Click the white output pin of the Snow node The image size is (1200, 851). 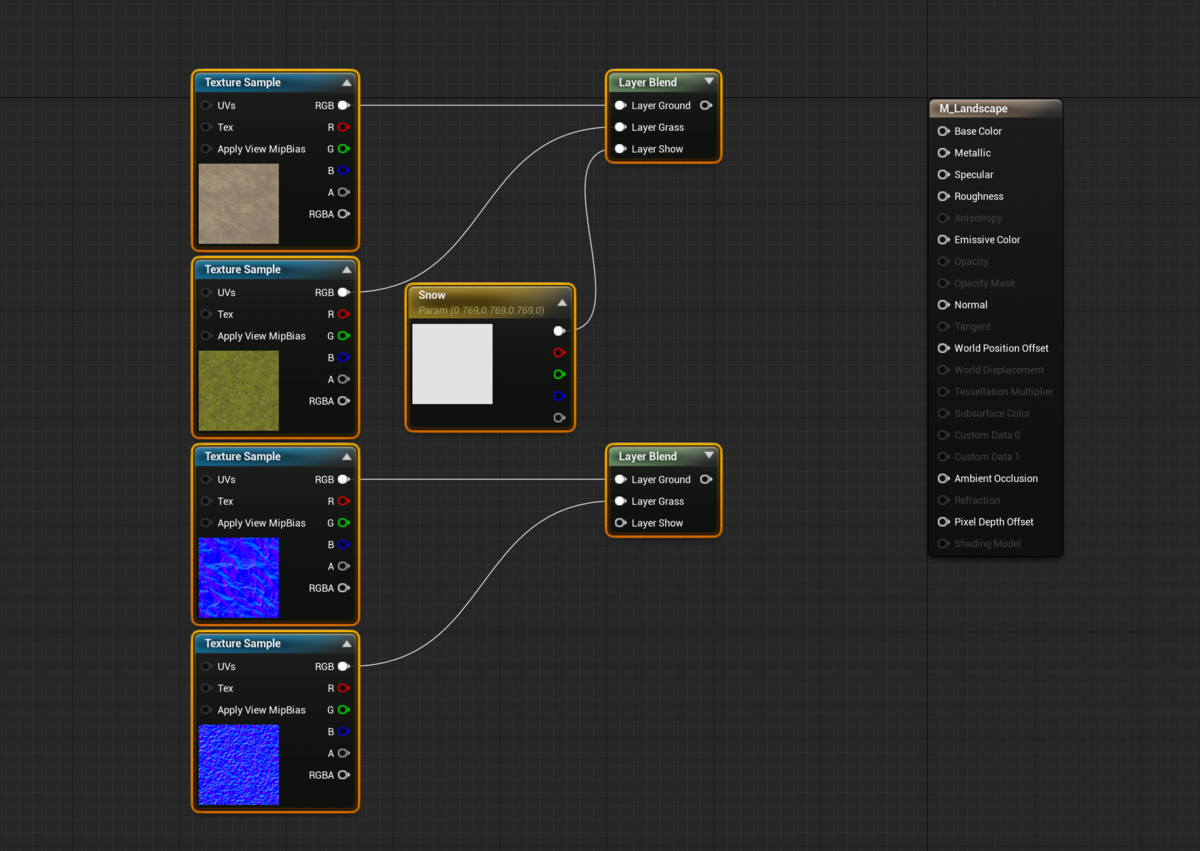[x=559, y=331]
